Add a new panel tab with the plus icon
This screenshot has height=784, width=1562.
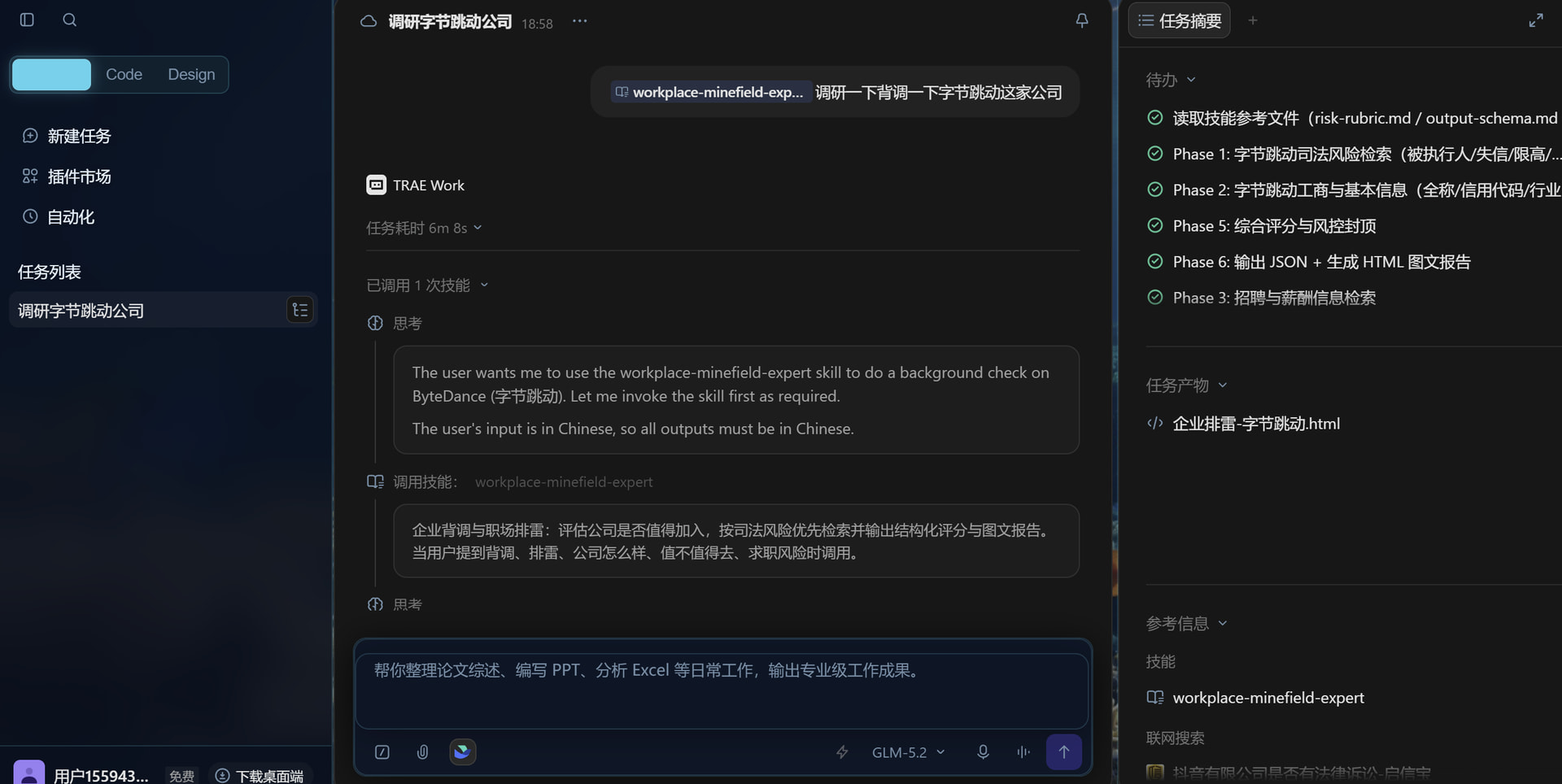pos(1253,20)
